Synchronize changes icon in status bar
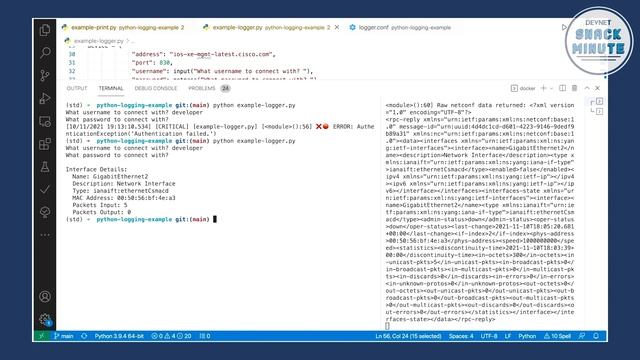The width and height of the screenshot is (640, 360). click(x=84, y=336)
